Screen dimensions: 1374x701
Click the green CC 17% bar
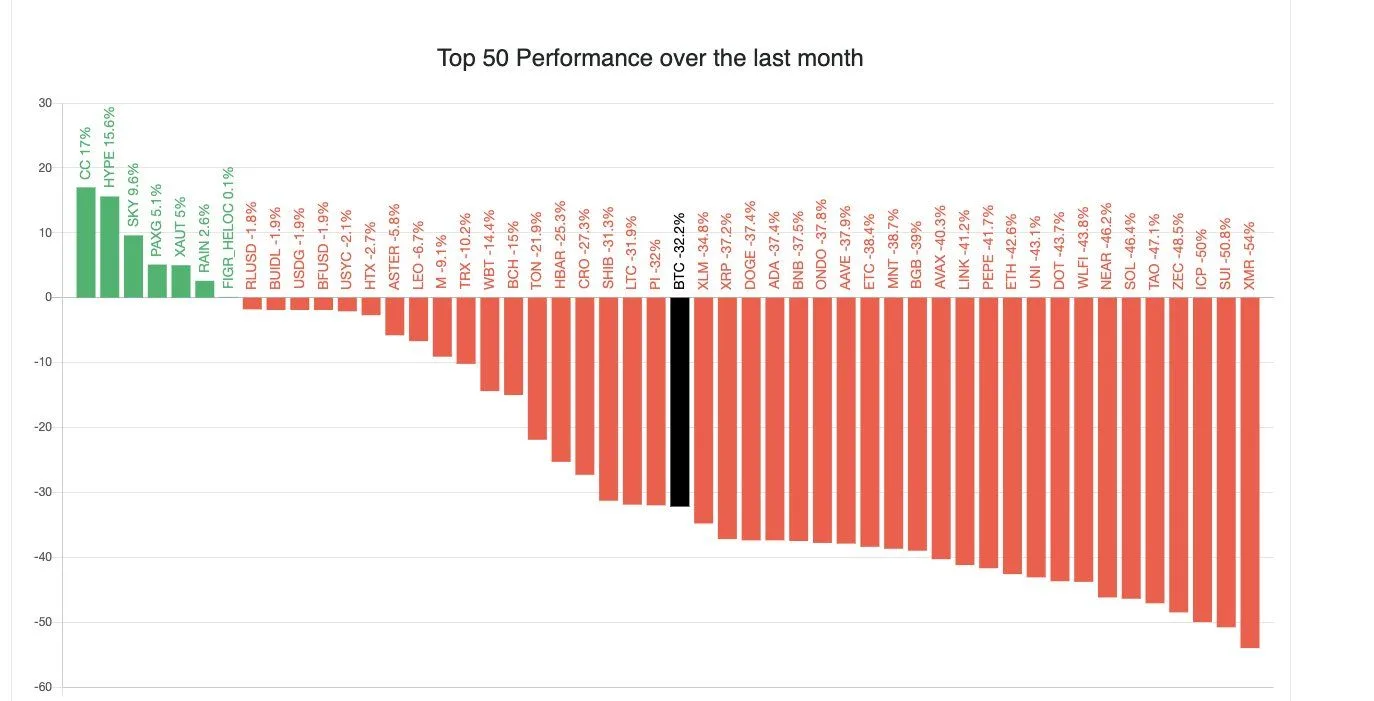86,242
